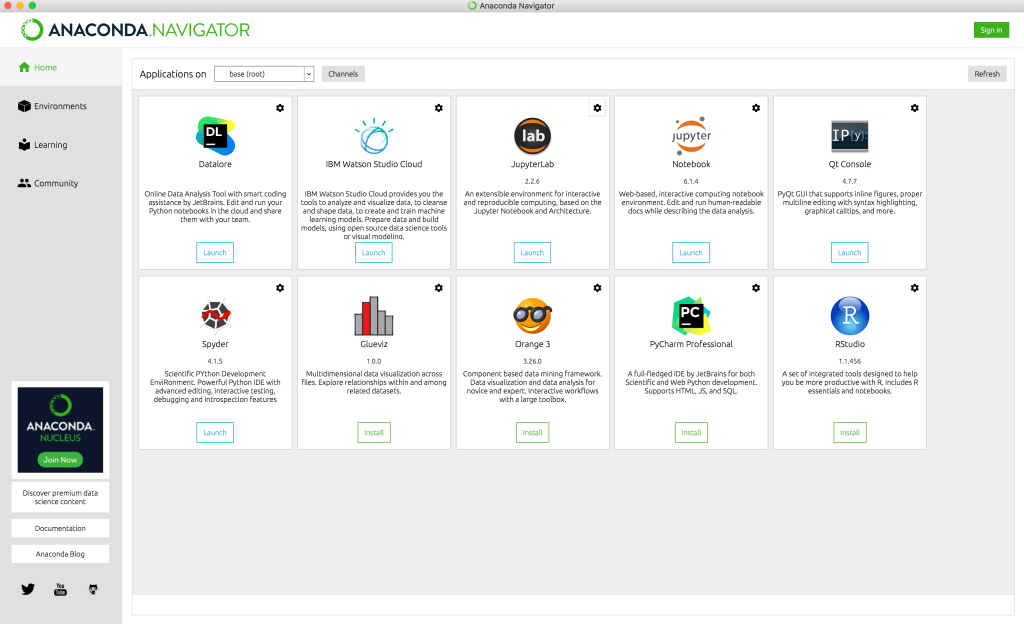Expand gear settings menu on Glueviz tile

tap(438, 288)
